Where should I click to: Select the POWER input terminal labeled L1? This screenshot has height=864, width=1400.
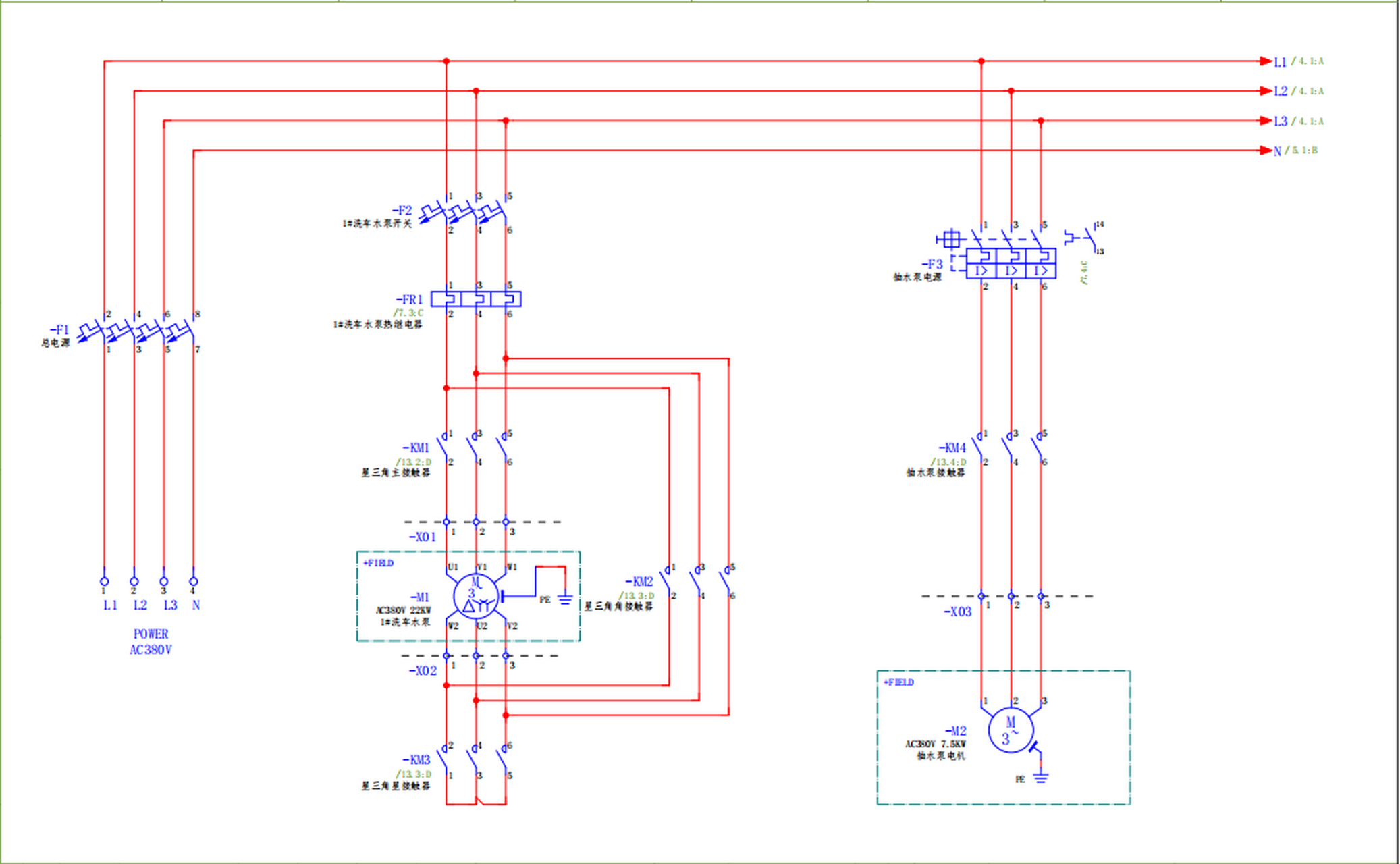pyautogui.click(x=104, y=581)
